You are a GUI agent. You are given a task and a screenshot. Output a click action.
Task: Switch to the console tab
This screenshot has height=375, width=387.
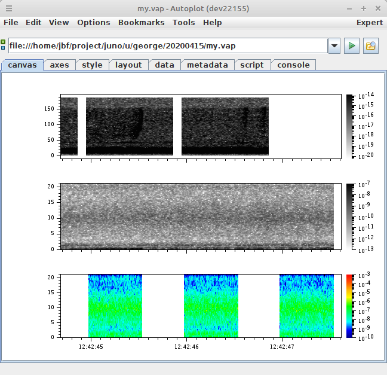tap(293, 65)
